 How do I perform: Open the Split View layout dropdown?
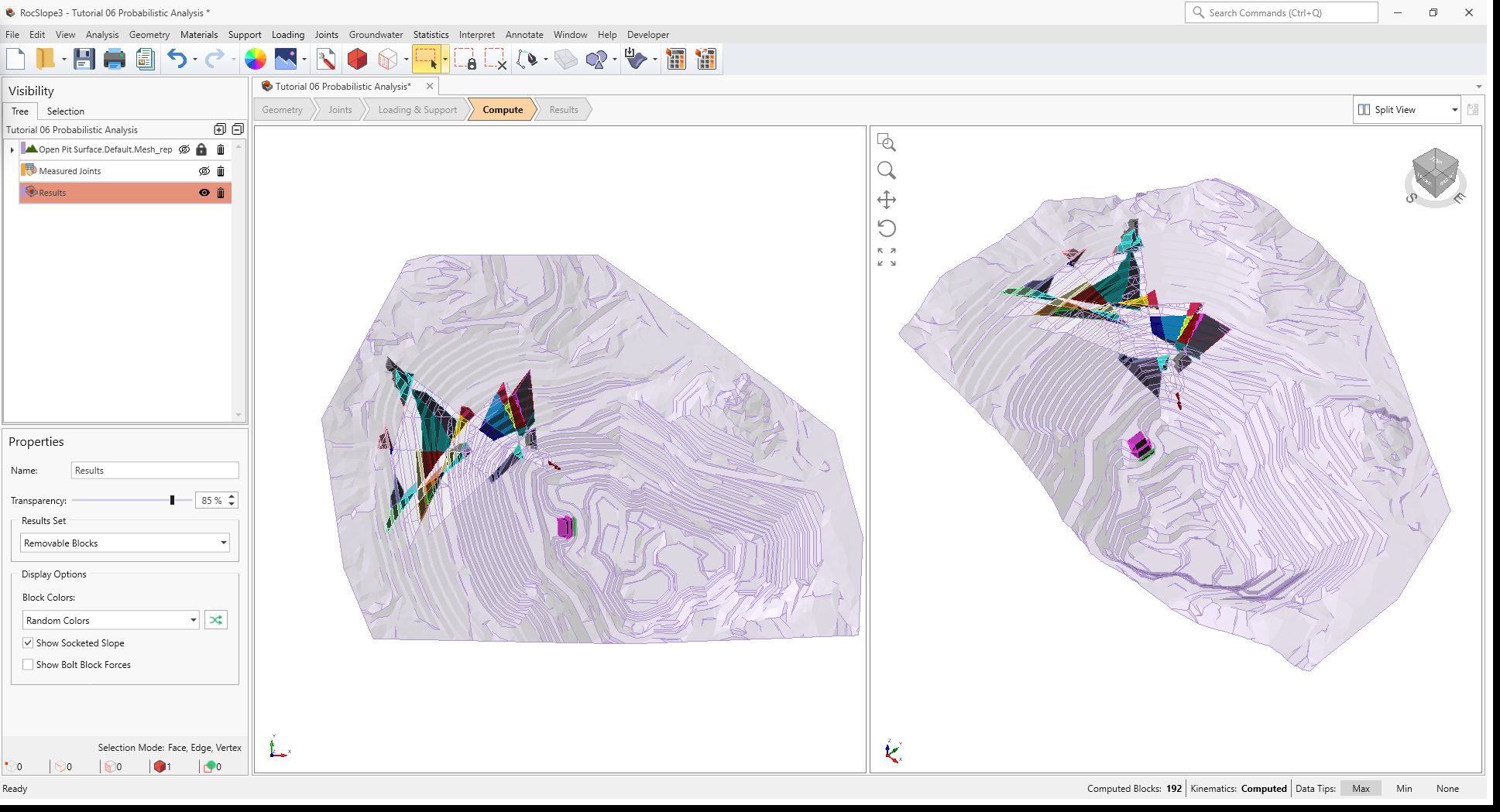1406,110
